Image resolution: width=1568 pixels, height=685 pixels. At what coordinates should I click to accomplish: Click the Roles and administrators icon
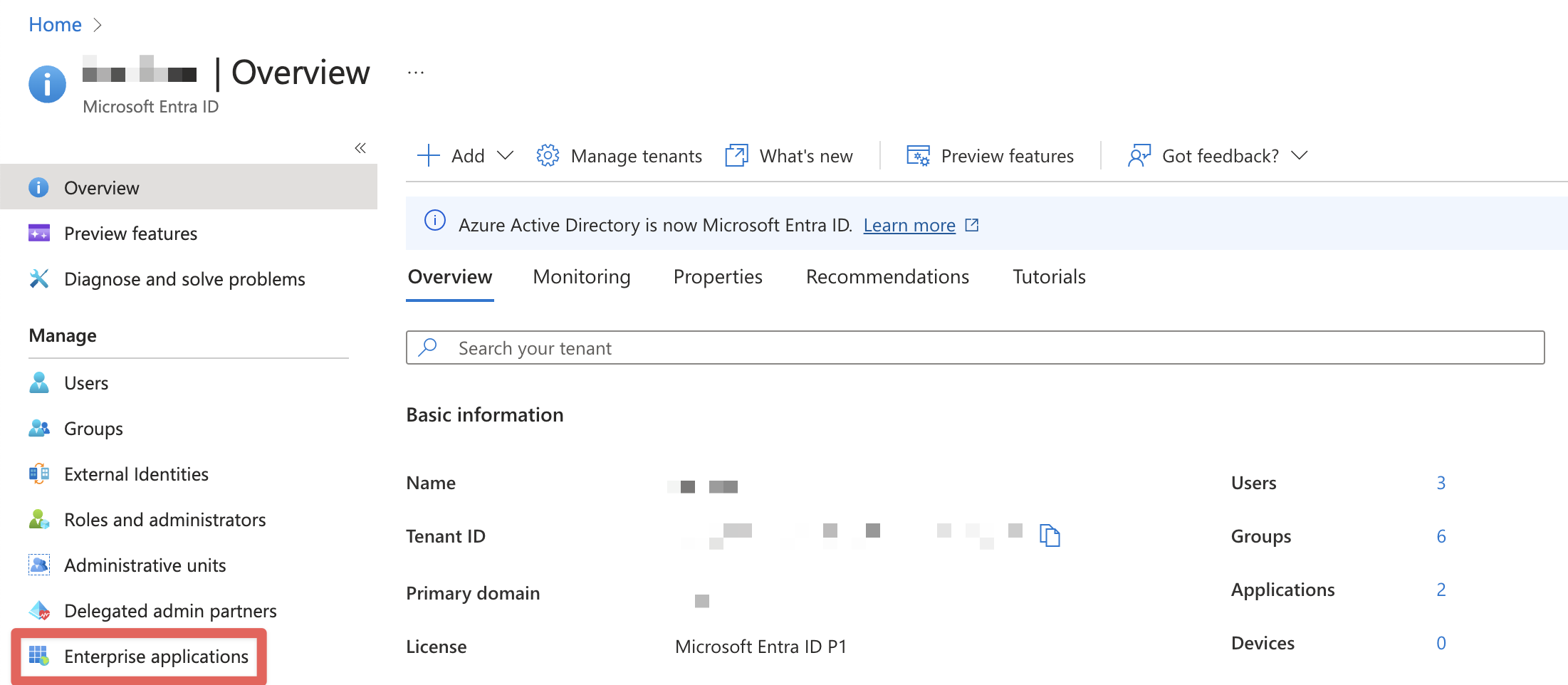[x=39, y=519]
